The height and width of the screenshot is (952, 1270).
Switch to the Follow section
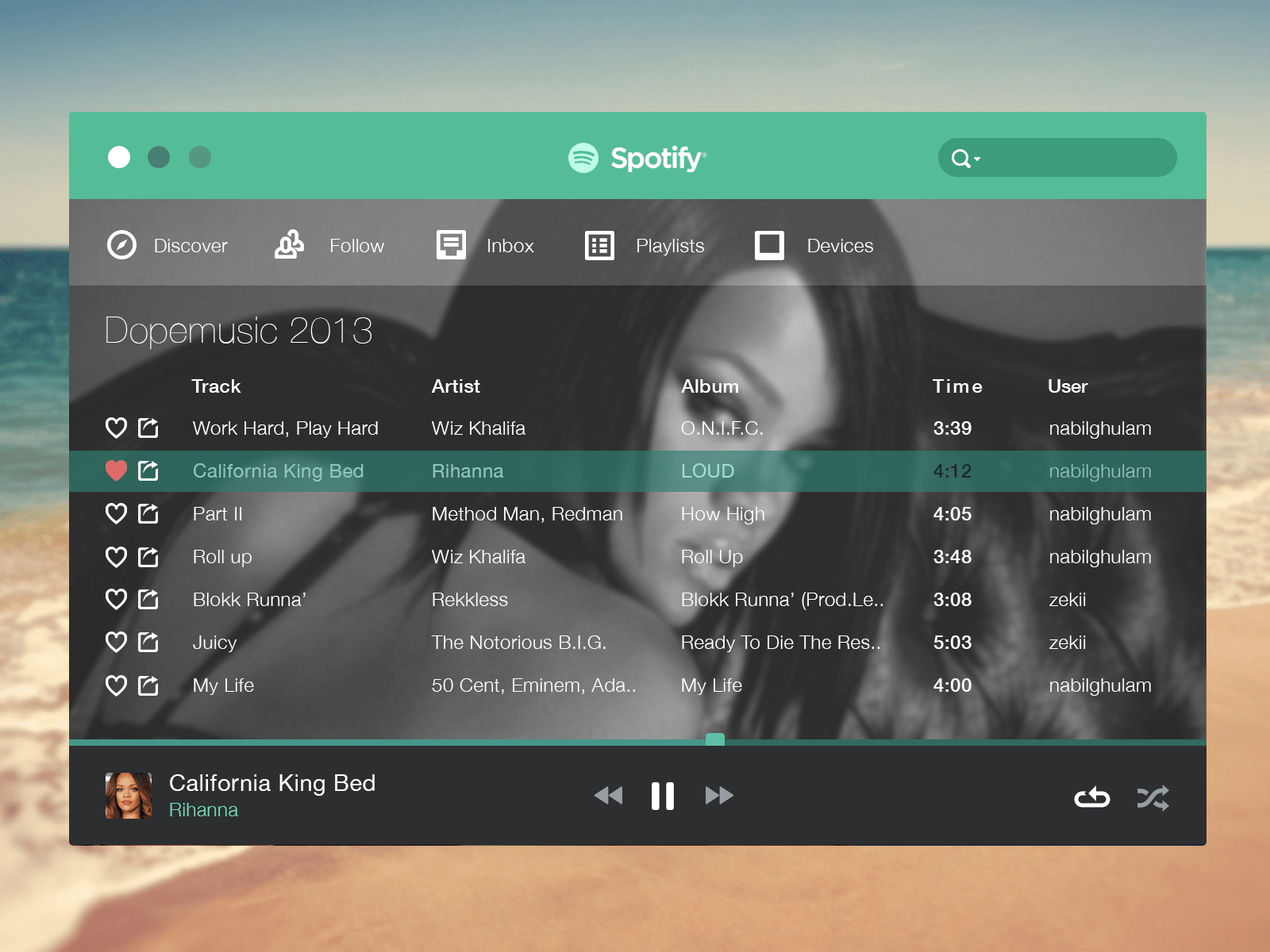(356, 246)
